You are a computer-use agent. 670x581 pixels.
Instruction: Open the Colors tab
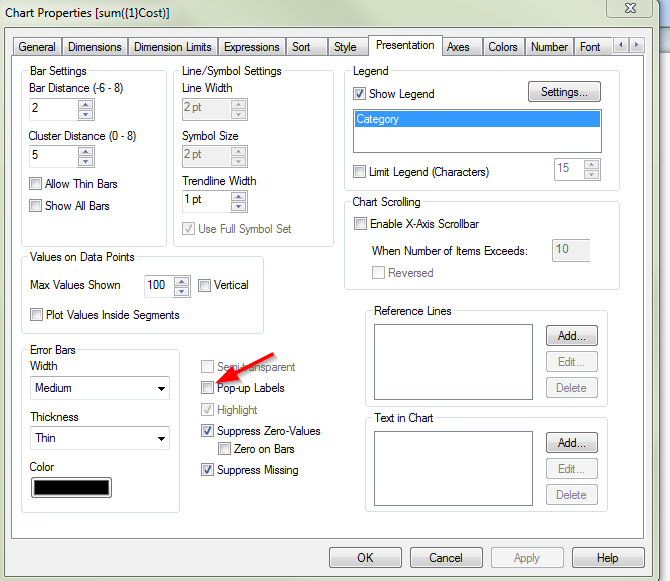(x=503, y=47)
